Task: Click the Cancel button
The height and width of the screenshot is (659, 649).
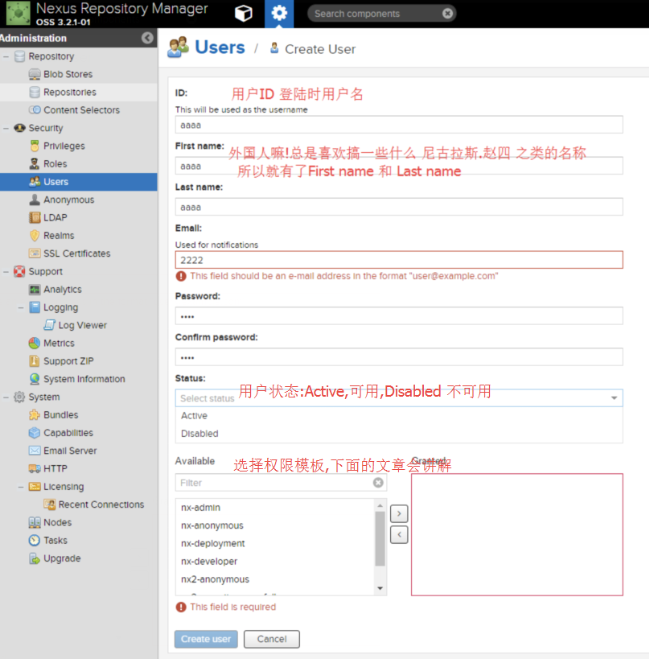Action: (272, 639)
